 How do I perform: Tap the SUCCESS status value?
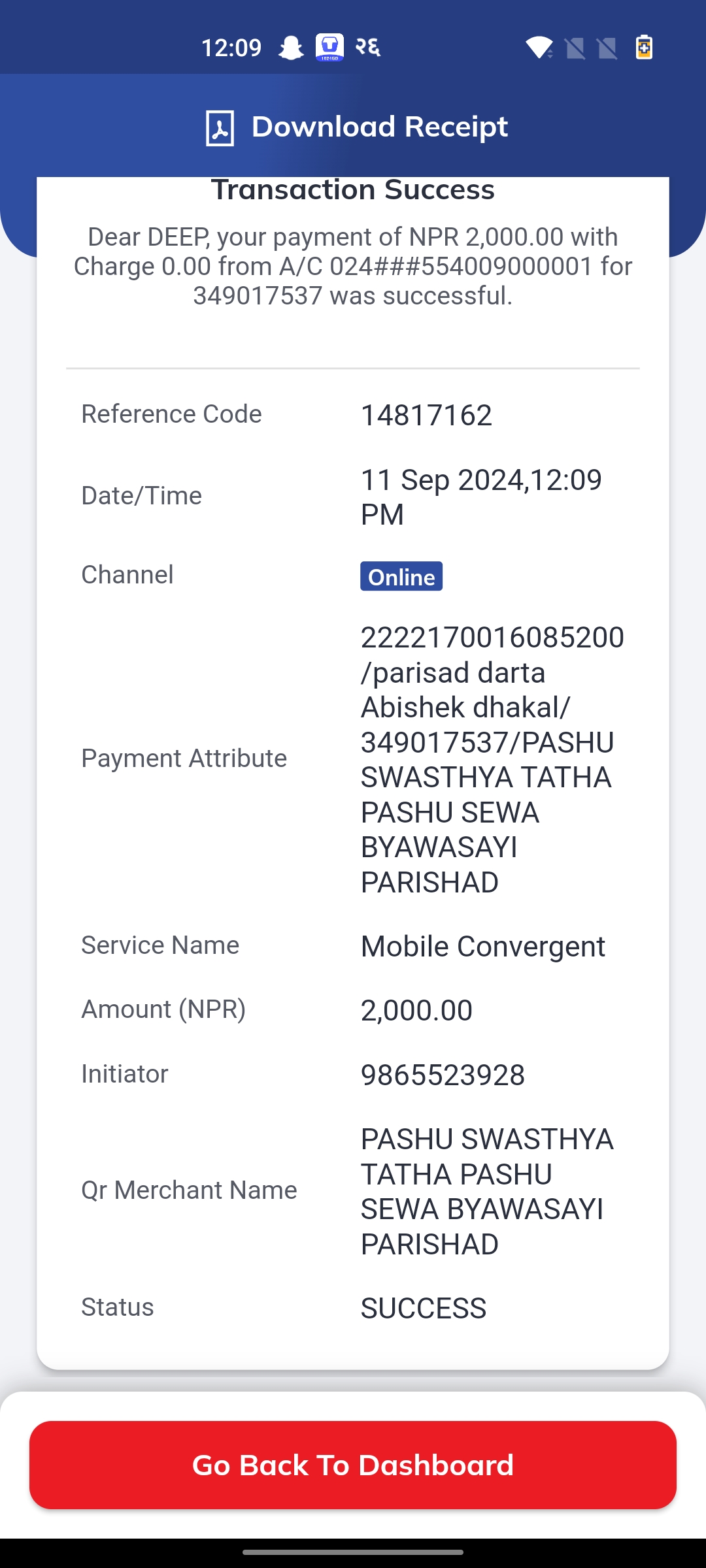424,1309
